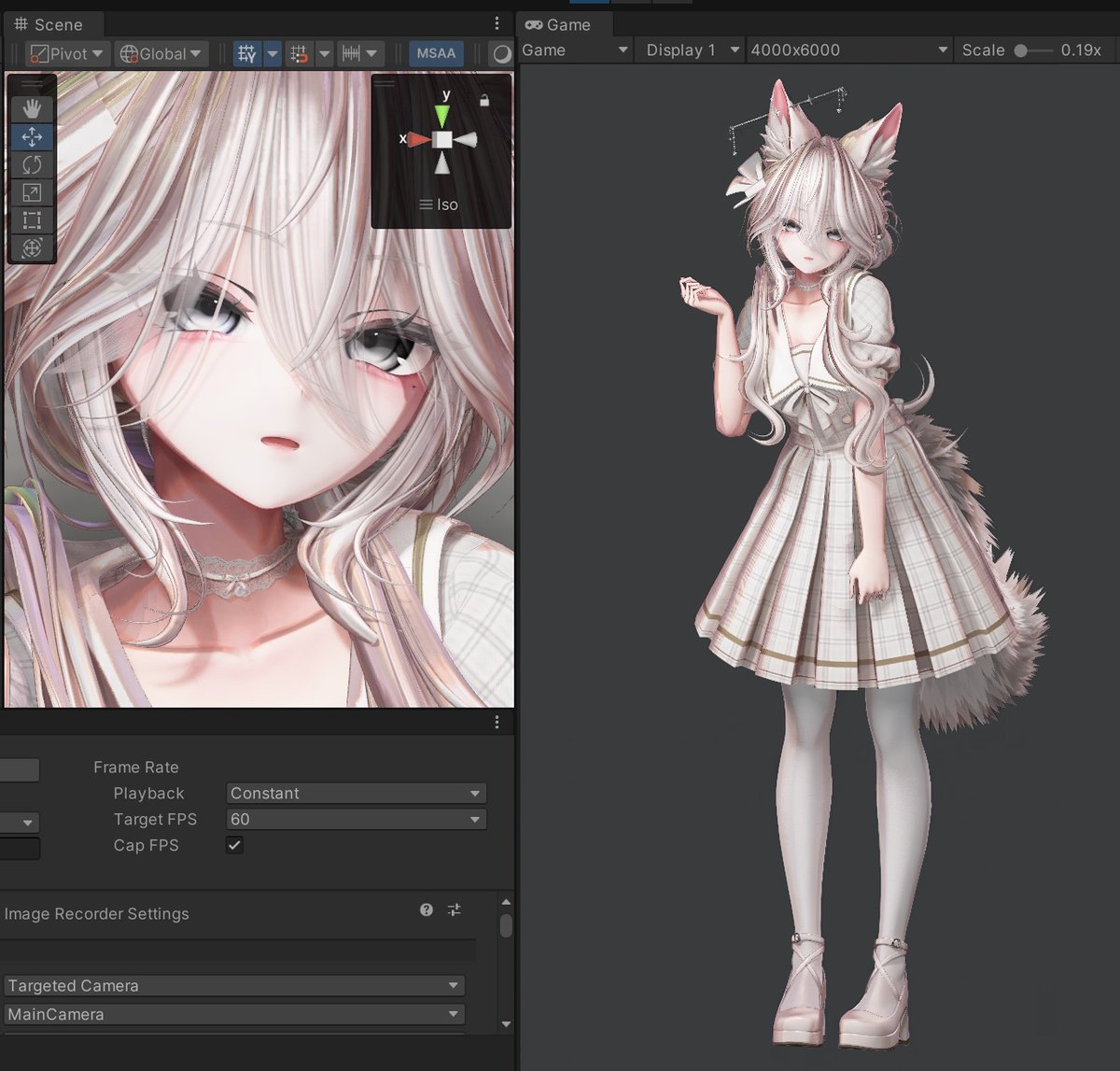Switch to the Game tab

[562, 25]
